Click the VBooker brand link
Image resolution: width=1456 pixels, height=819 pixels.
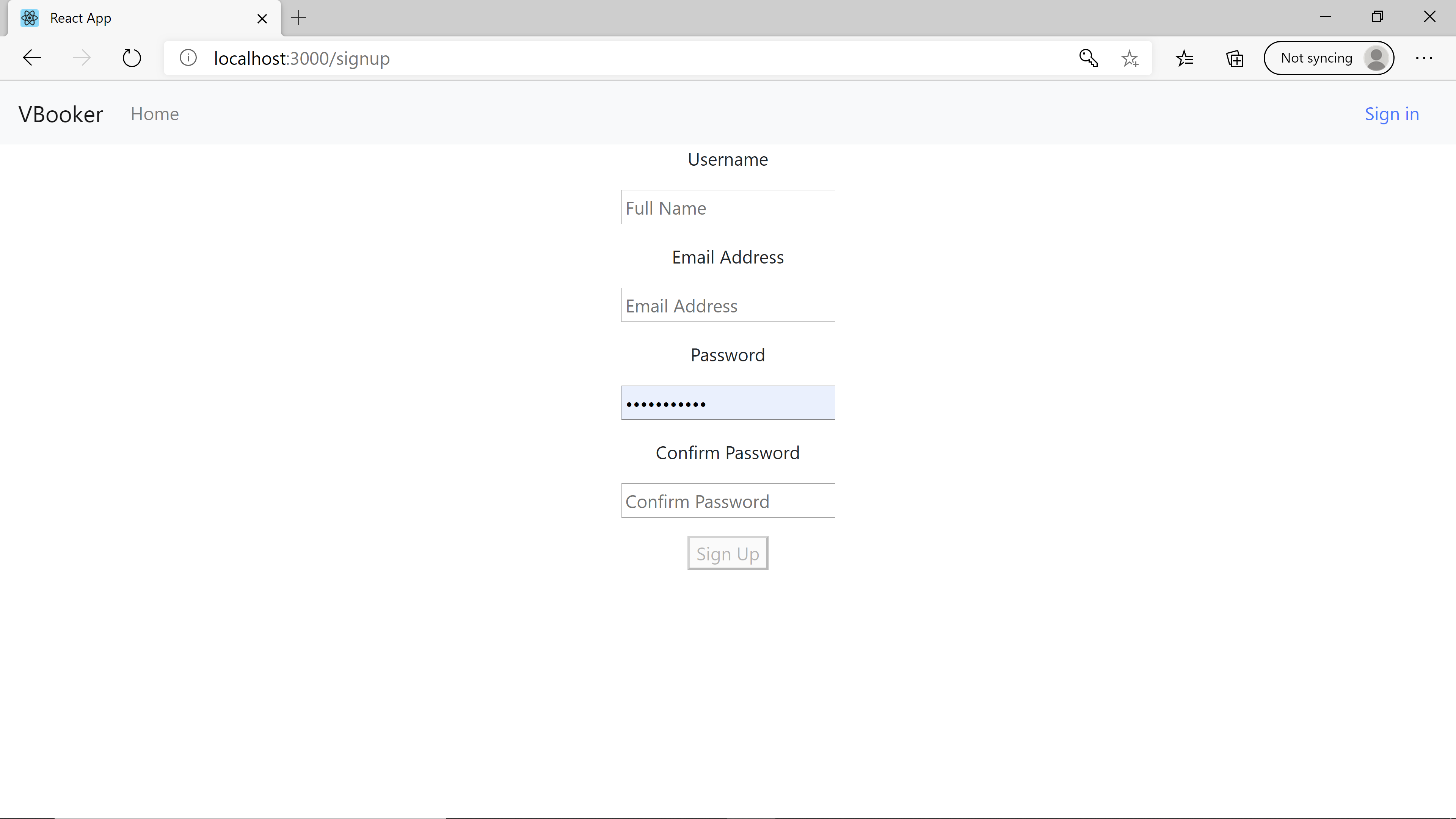(61, 114)
